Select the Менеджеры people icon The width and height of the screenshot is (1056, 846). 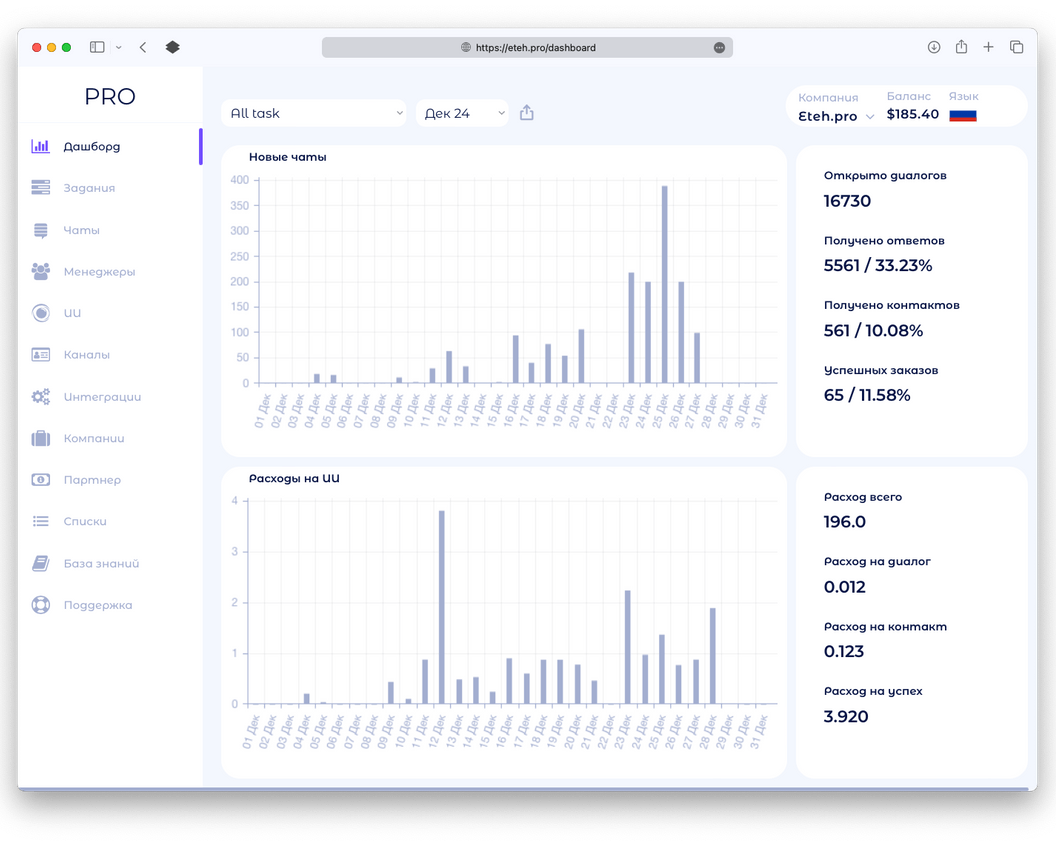coord(40,271)
